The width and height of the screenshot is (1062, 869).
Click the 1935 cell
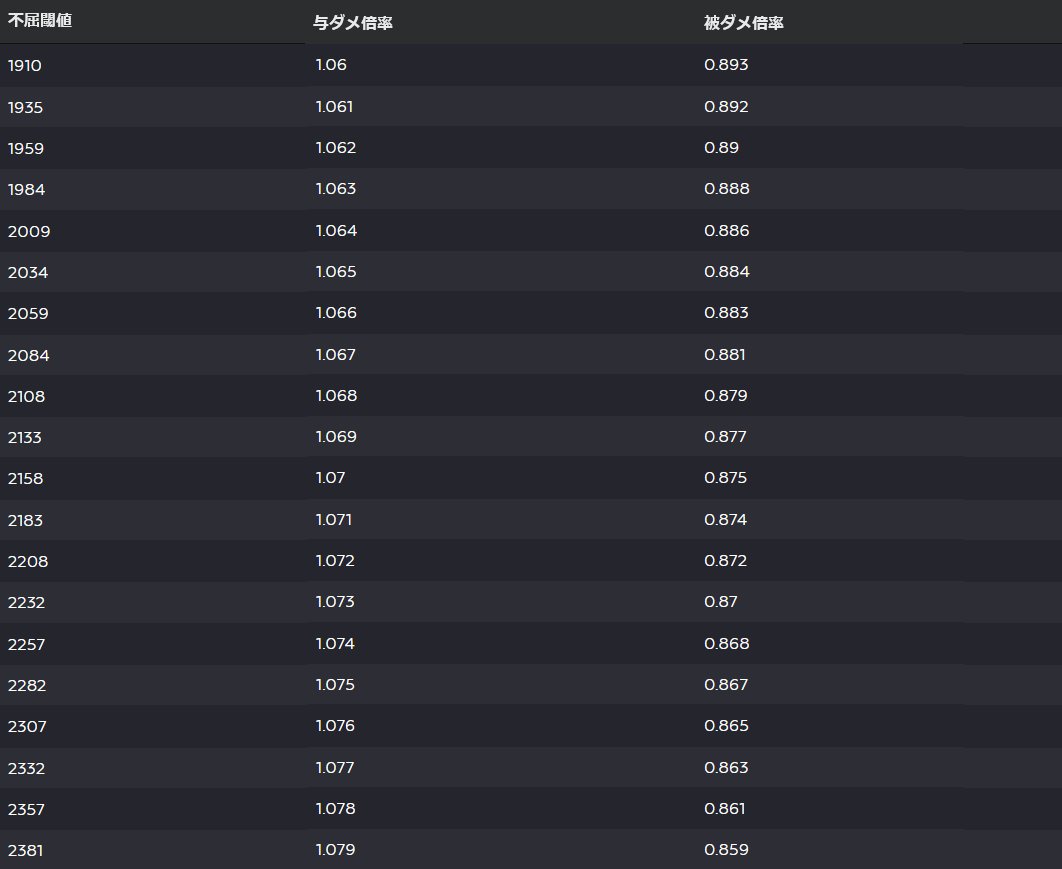[x=25, y=108]
